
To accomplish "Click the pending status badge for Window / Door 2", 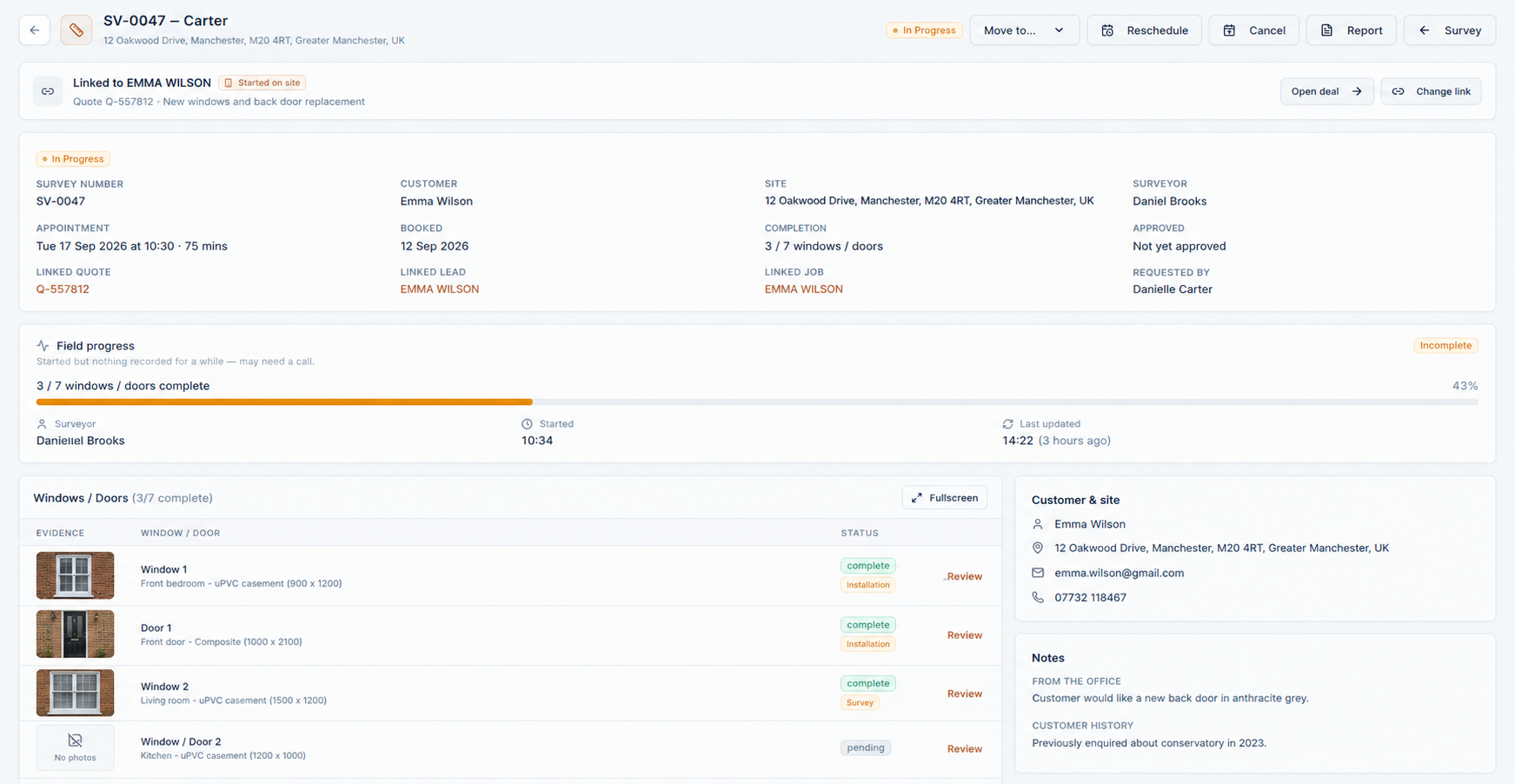I will click(x=865, y=747).
